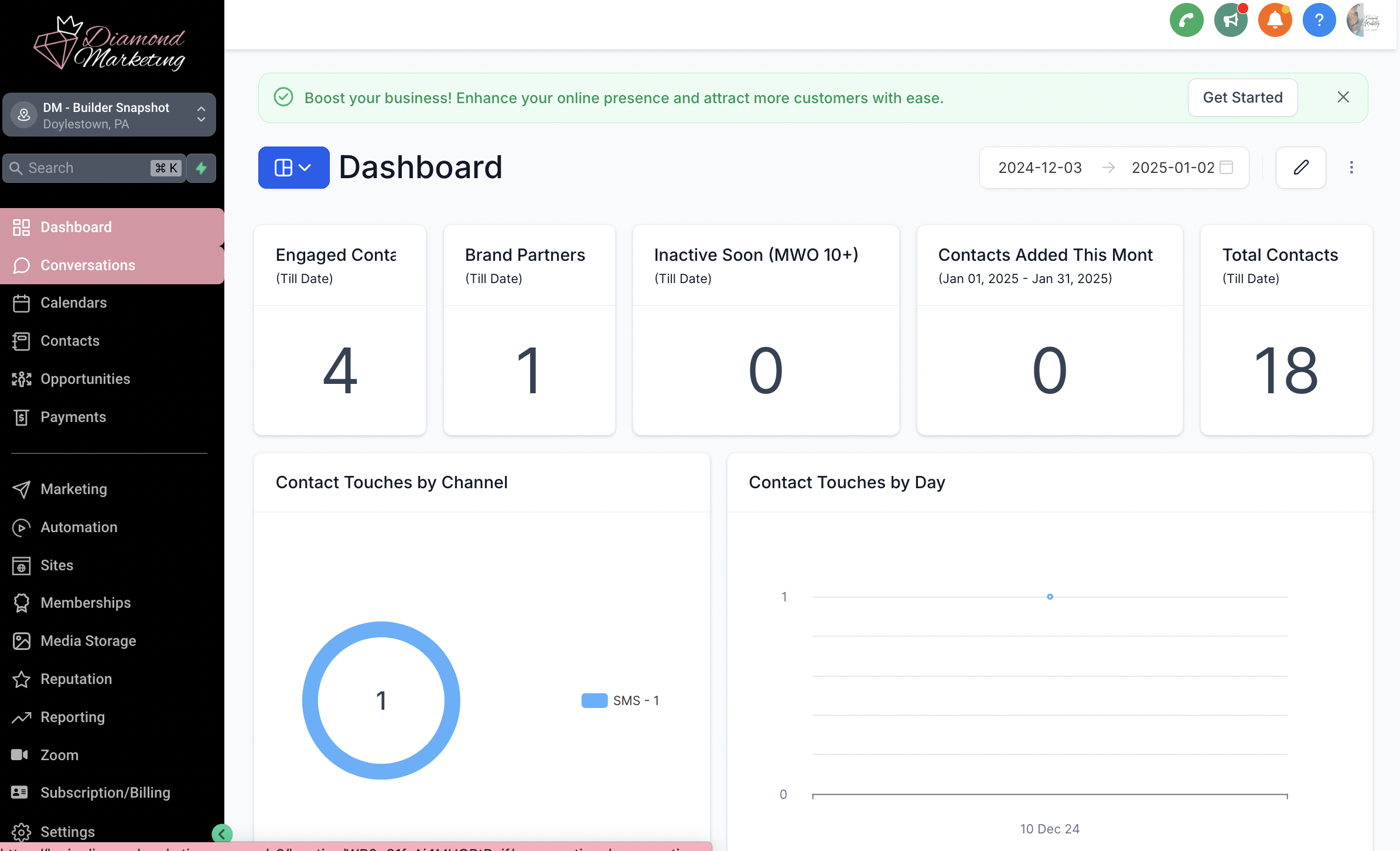The image size is (1400, 851).
Task: Open Subscription/Billing in the sidebar
Action: (x=105, y=793)
